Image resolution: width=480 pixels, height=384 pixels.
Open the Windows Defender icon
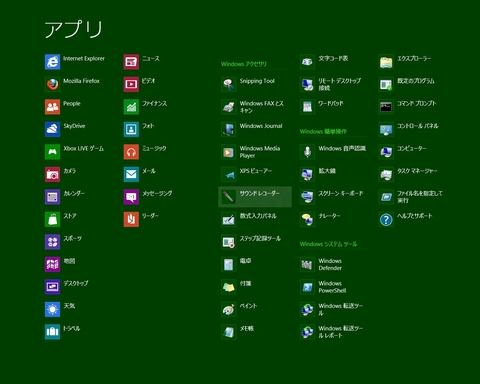(x=307, y=264)
